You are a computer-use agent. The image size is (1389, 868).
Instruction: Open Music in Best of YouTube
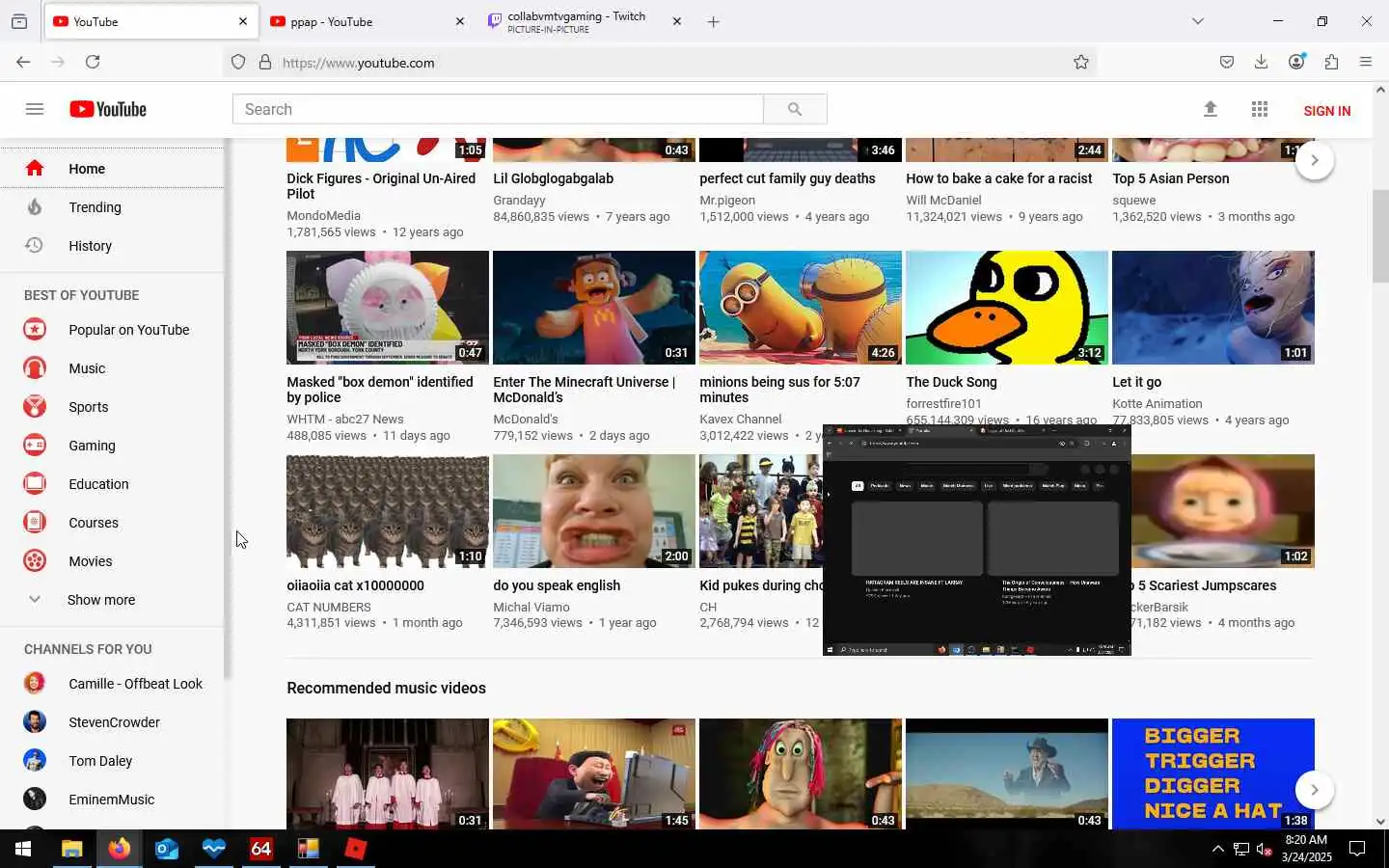(111, 368)
